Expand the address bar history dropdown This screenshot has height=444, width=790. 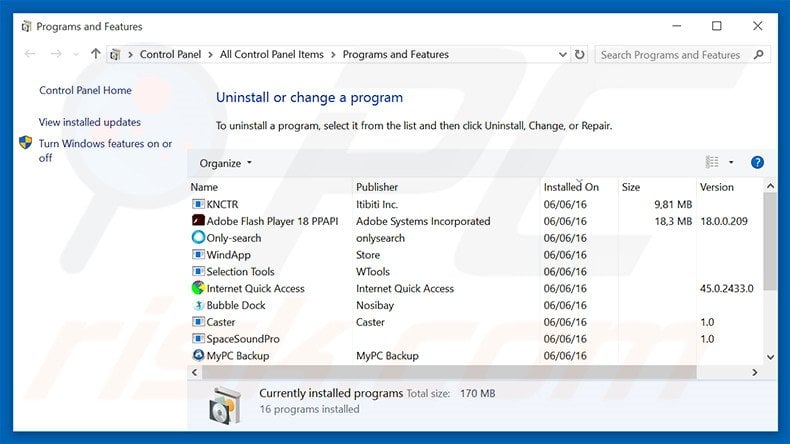562,54
